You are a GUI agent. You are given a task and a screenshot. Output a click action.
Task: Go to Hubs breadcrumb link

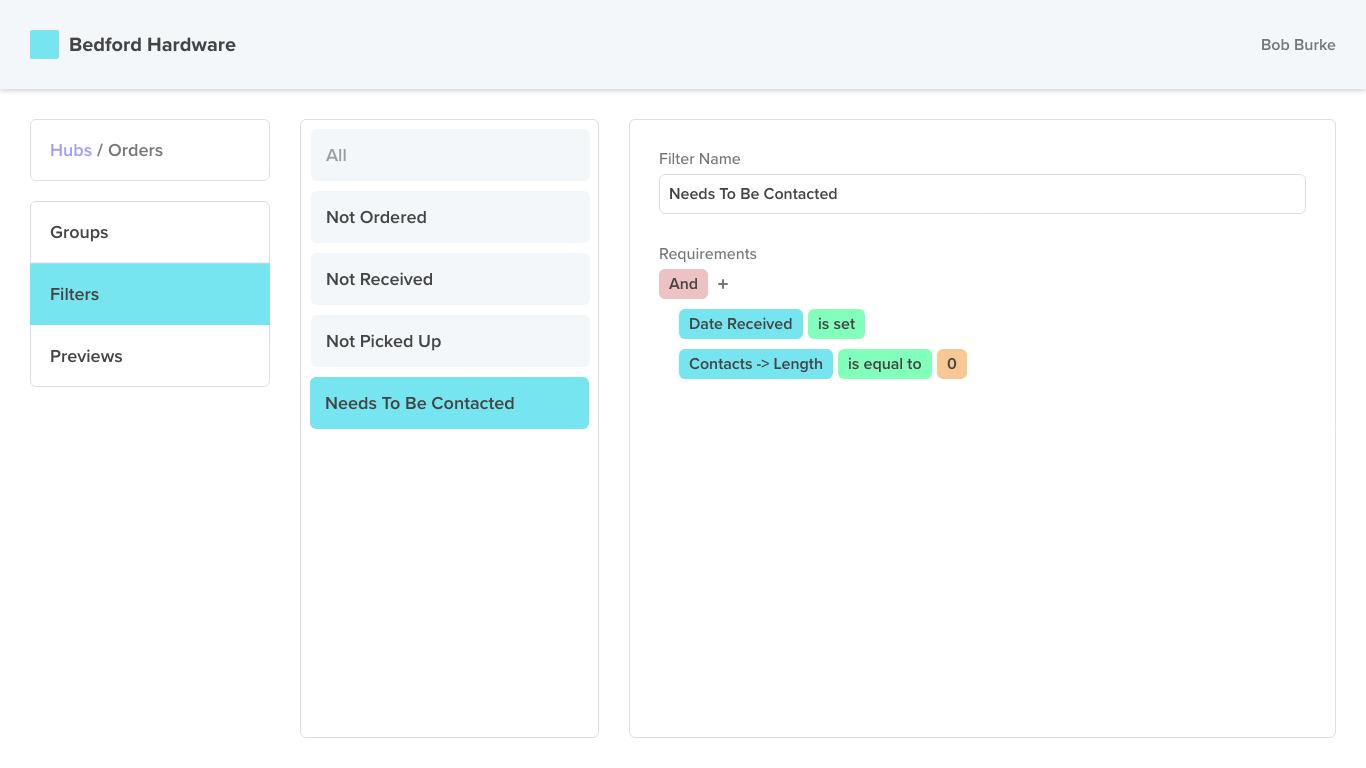pos(70,150)
